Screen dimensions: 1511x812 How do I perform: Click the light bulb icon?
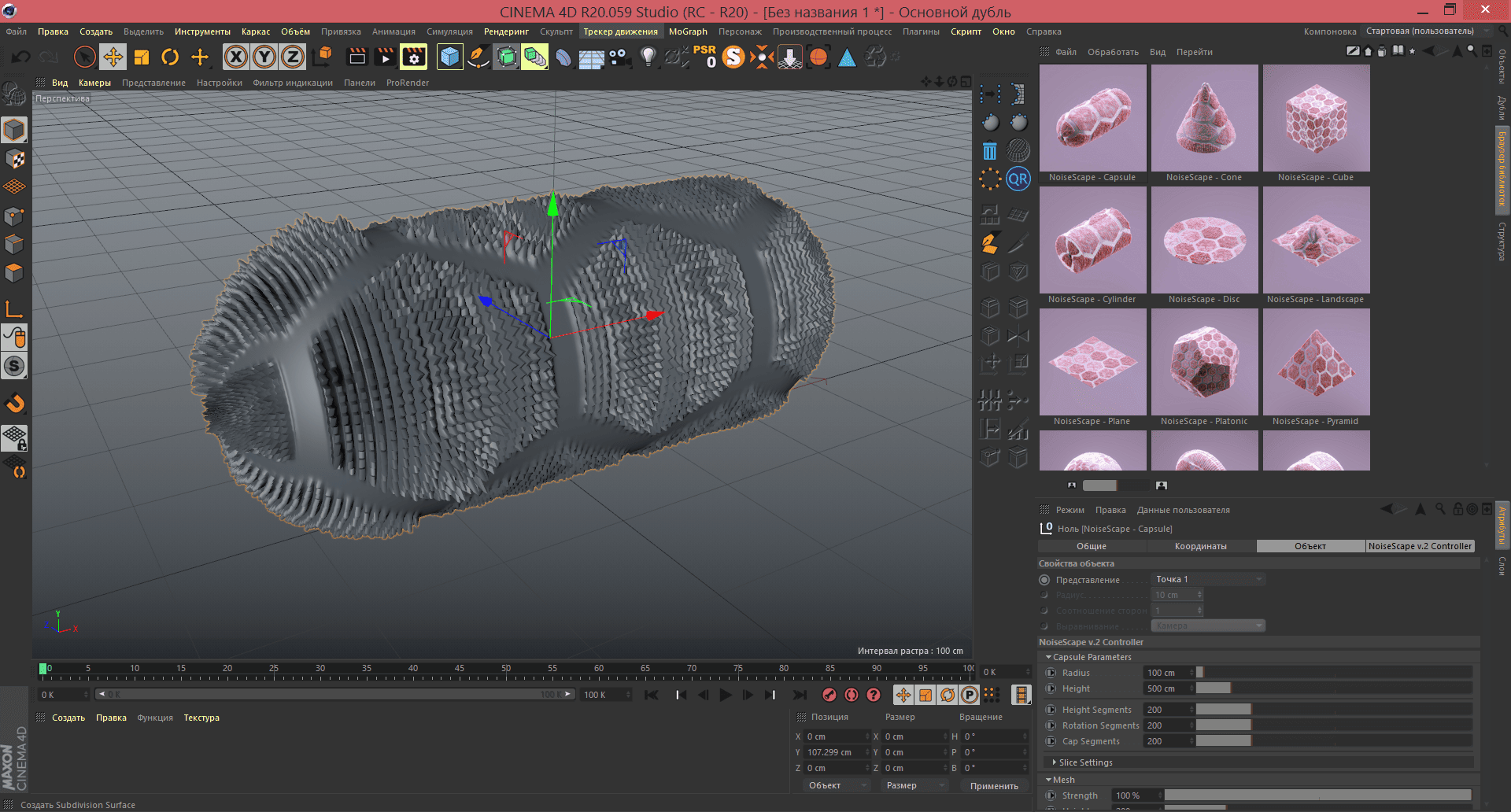[x=648, y=57]
